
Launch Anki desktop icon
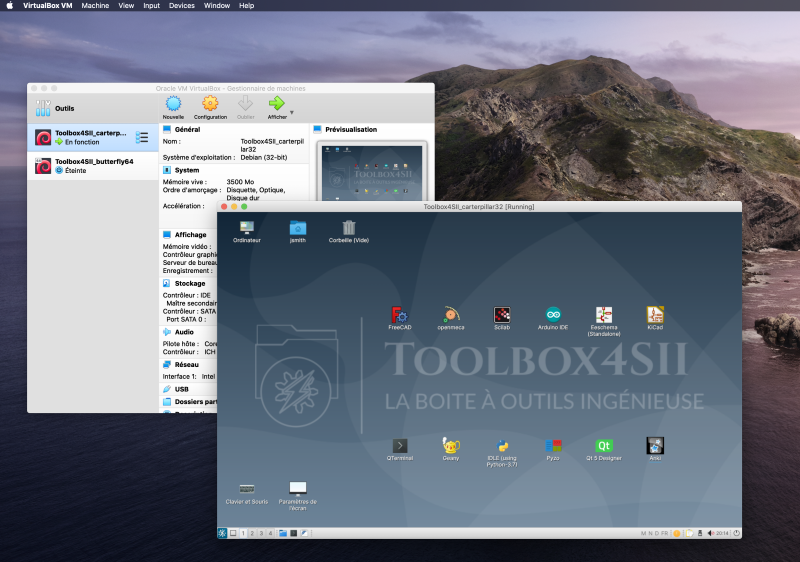[x=655, y=449]
